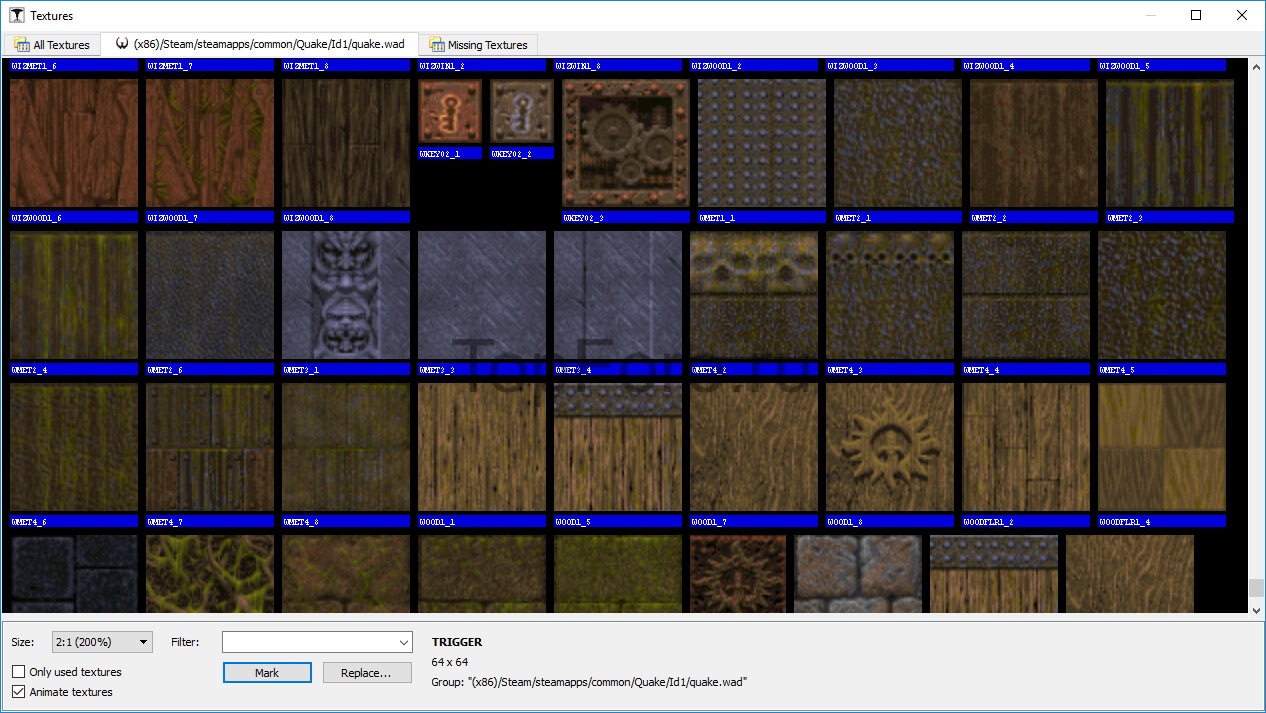Viewport: 1266px width, 713px height.
Task: Switch to the All Textures tab
Action: click(52, 45)
